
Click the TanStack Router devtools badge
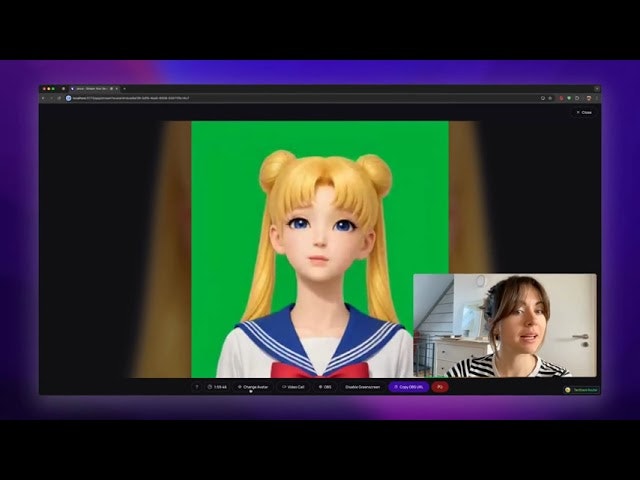point(582,390)
